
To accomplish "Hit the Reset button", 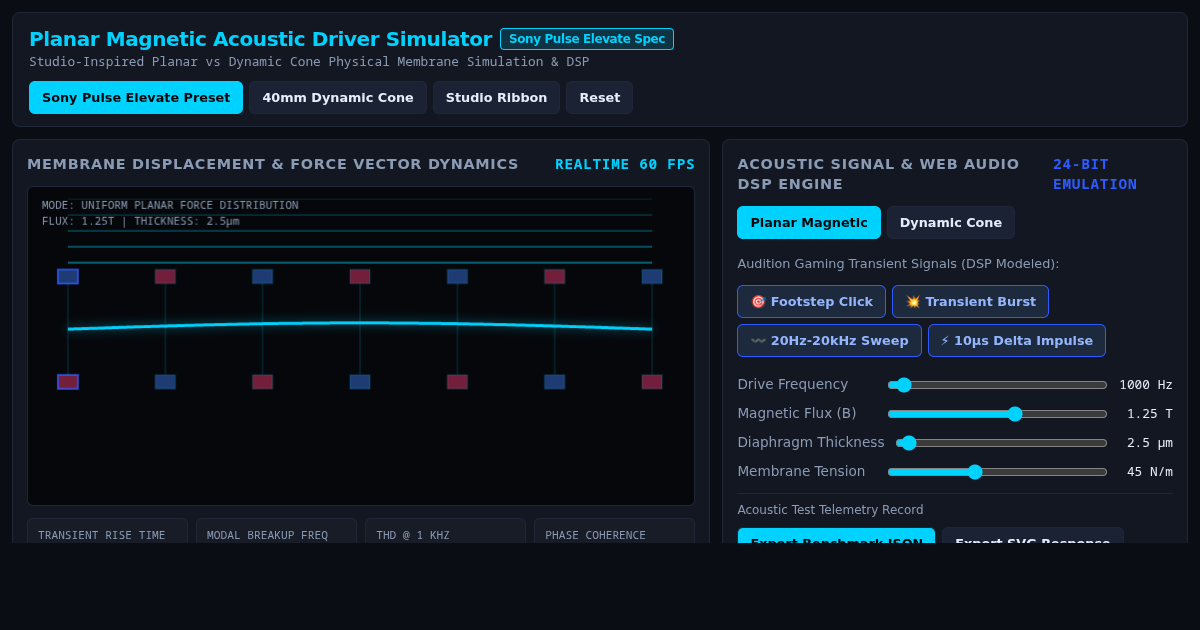I will pos(599,98).
